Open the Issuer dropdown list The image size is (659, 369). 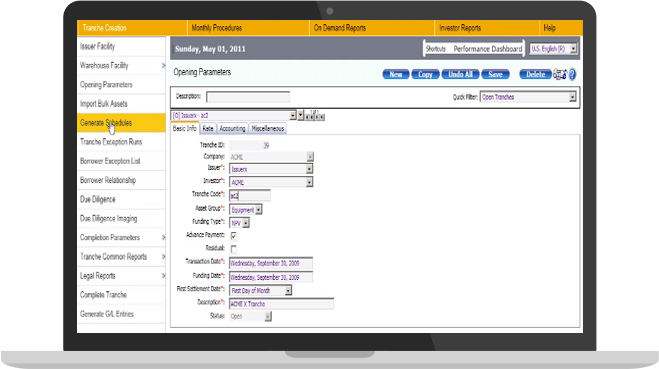271,169
